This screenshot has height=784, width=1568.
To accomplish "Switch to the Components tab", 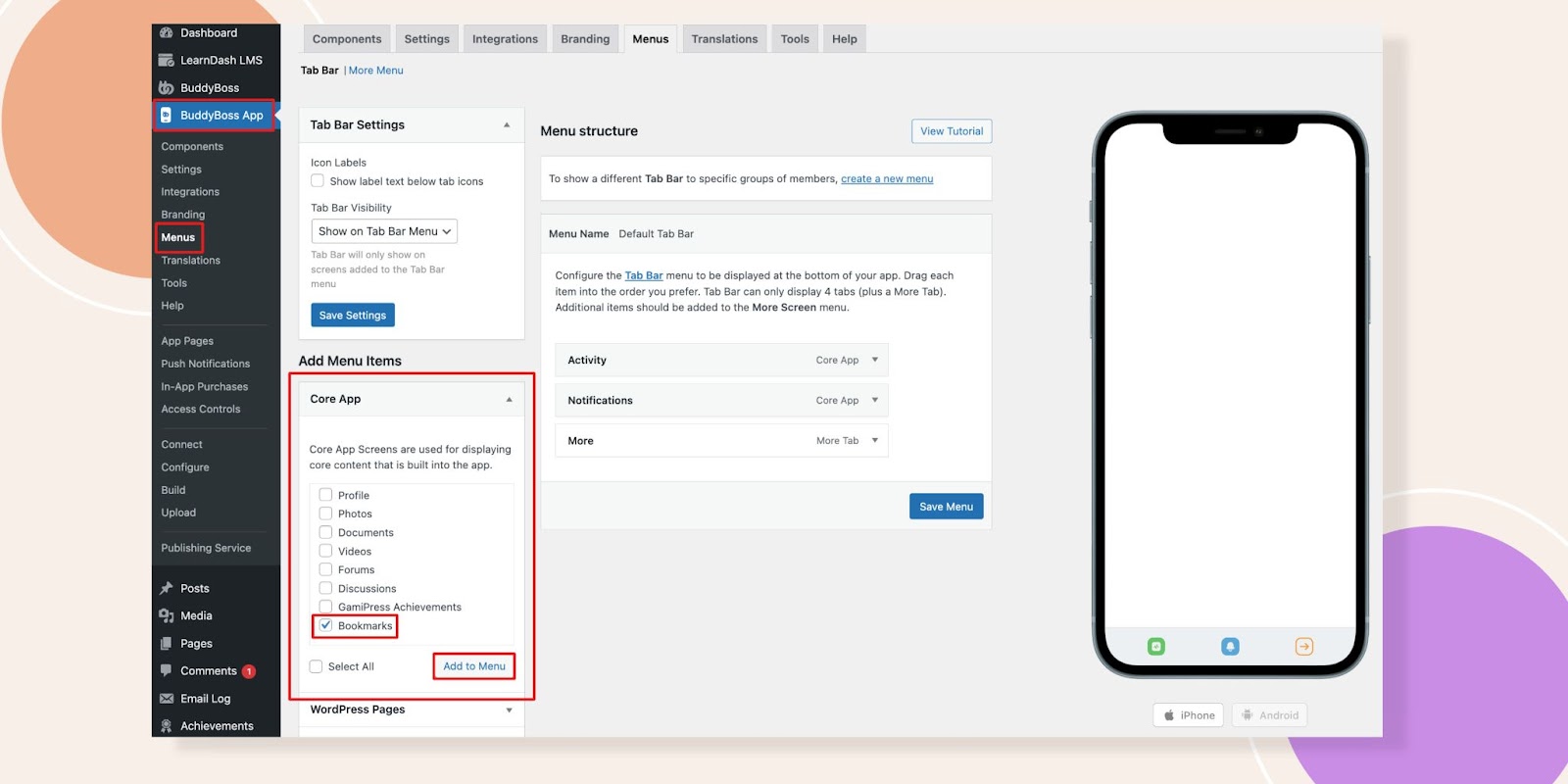I will point(347,39).
